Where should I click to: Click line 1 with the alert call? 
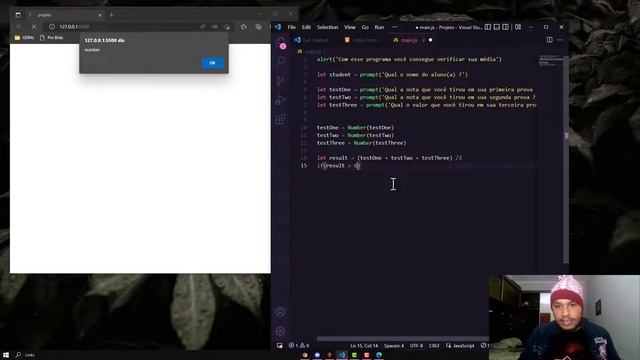(x=409, y=59)
